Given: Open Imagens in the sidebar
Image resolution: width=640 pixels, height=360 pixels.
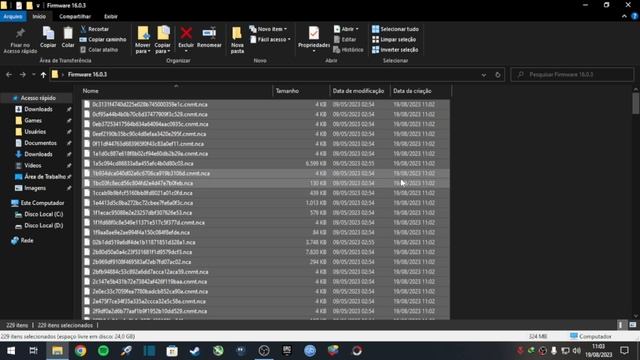Looking at the screenshot, I should [x=35, y=188].
